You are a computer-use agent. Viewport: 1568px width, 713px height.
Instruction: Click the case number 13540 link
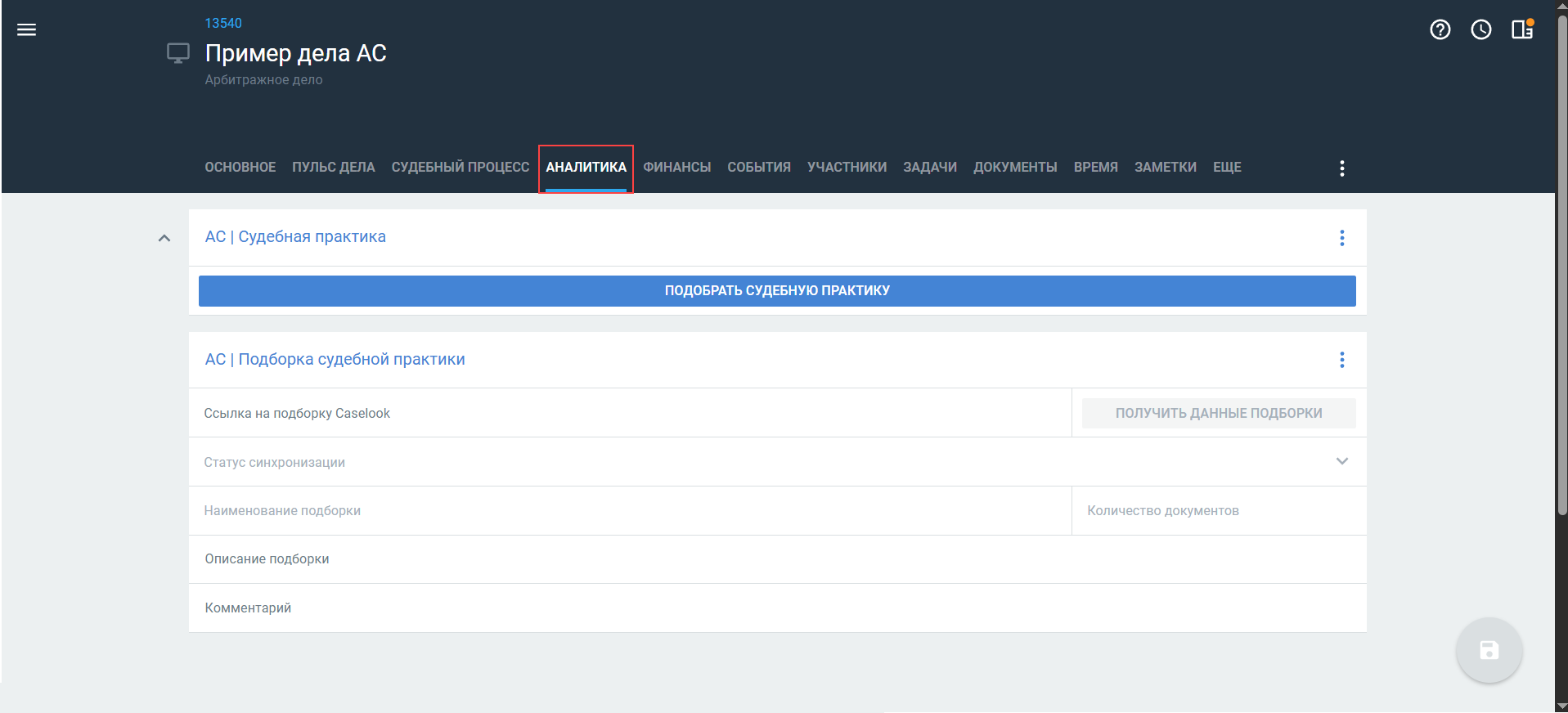223,23
